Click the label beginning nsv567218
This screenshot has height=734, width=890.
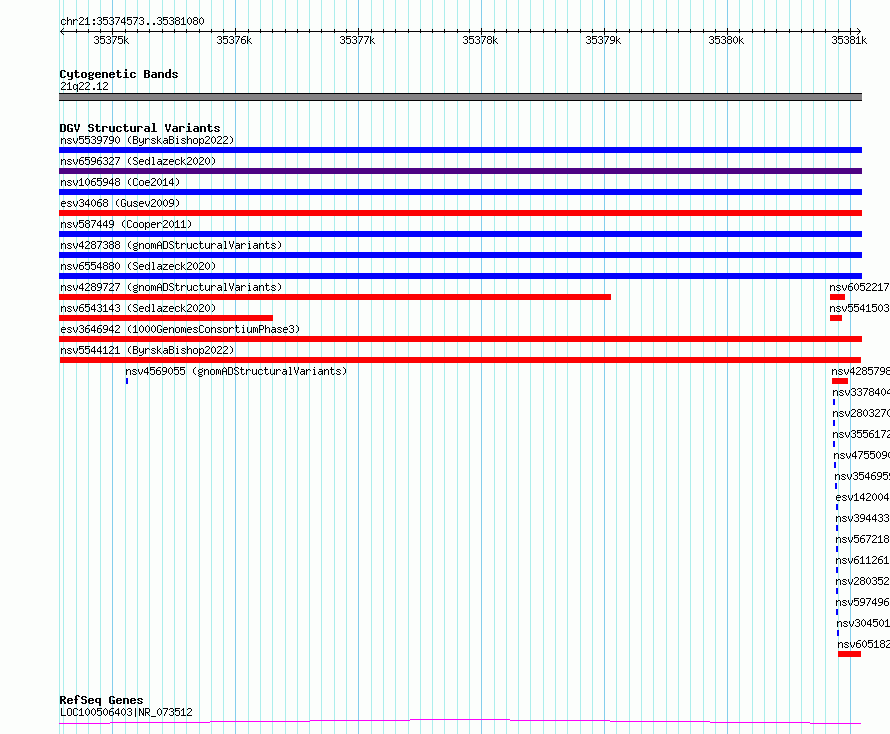[863, 539]
